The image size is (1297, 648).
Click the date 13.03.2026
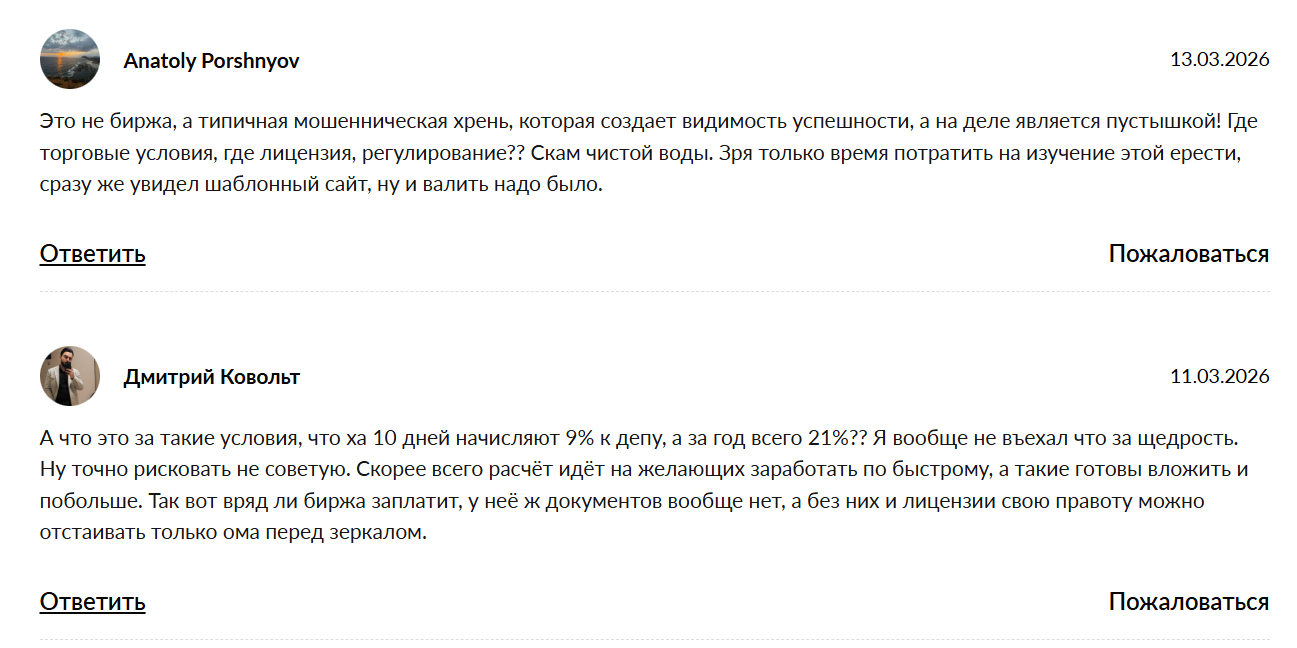pos(1214,60)
